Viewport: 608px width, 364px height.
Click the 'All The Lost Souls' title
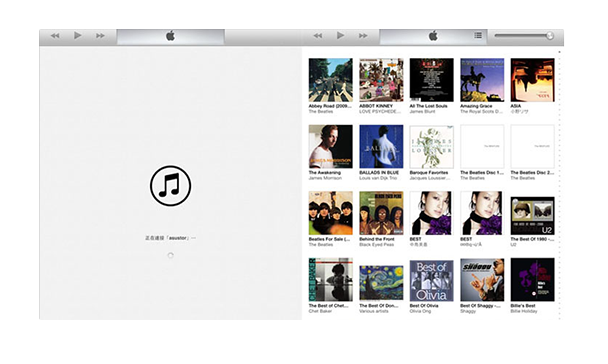[428, 106]
